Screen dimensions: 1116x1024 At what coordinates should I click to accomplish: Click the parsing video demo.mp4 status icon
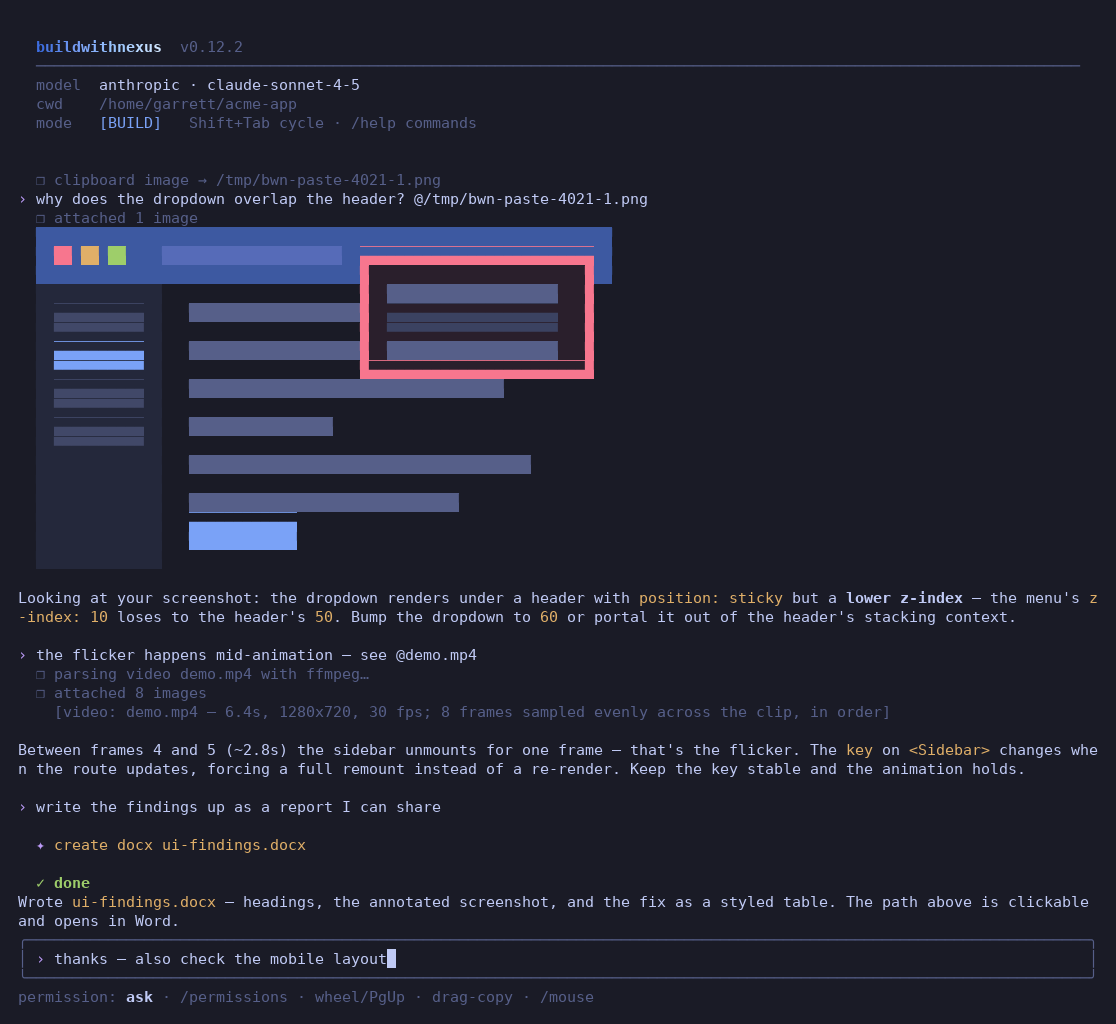point(41,675)
